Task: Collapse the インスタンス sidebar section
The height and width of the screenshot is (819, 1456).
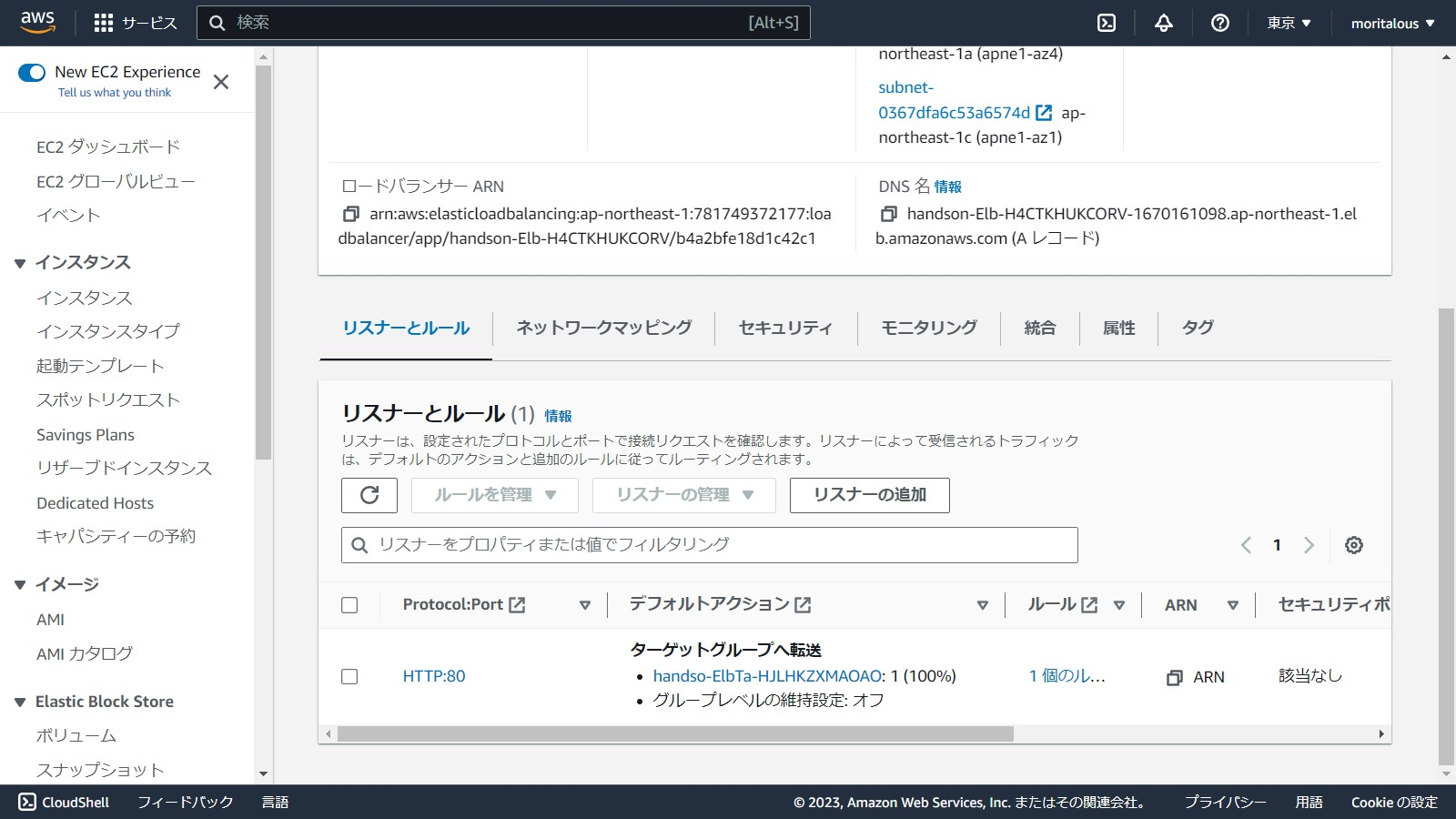Action: pyautogui.click(x=20, y=263)
